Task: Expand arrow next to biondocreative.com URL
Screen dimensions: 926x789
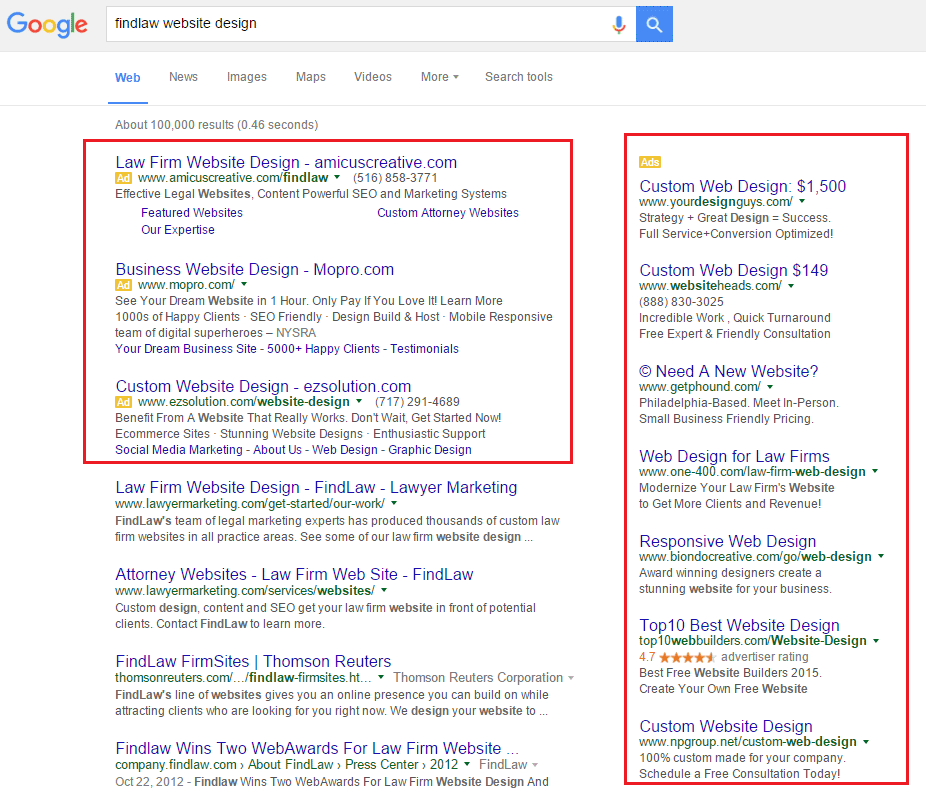Action: pyautogui.click(x=881, y=556)
